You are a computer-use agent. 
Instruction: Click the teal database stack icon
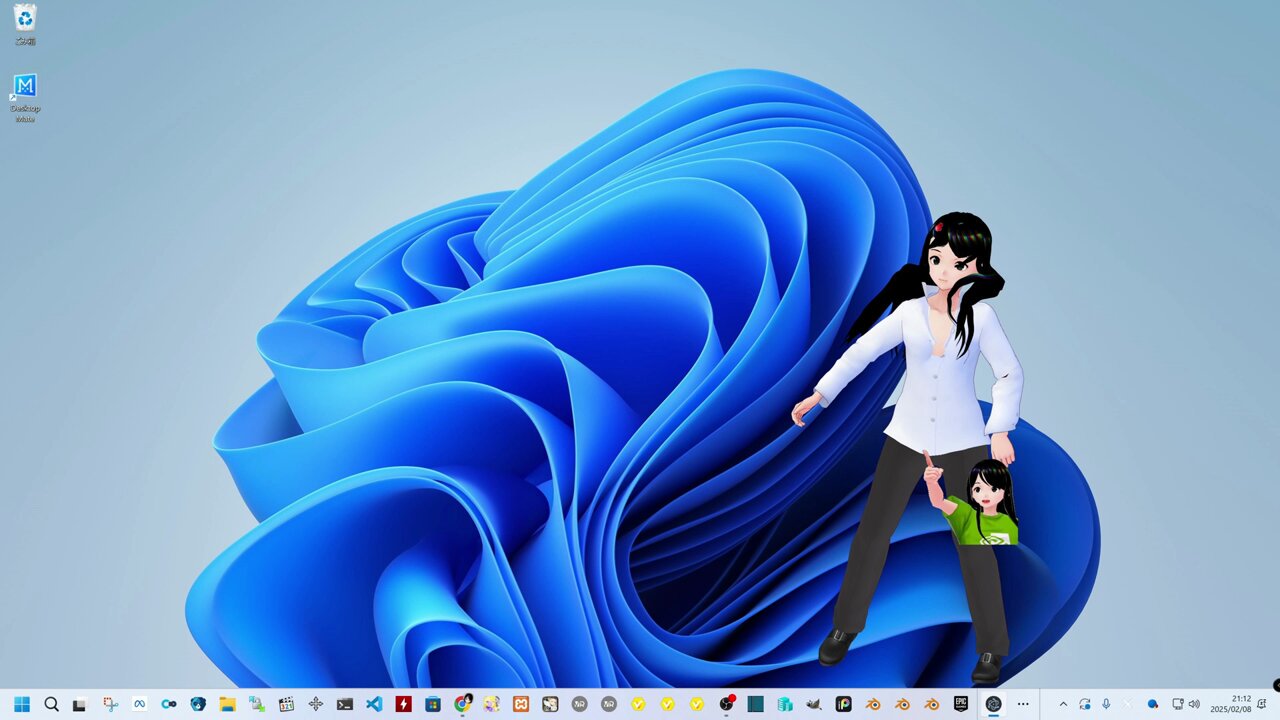pos(785,704)
